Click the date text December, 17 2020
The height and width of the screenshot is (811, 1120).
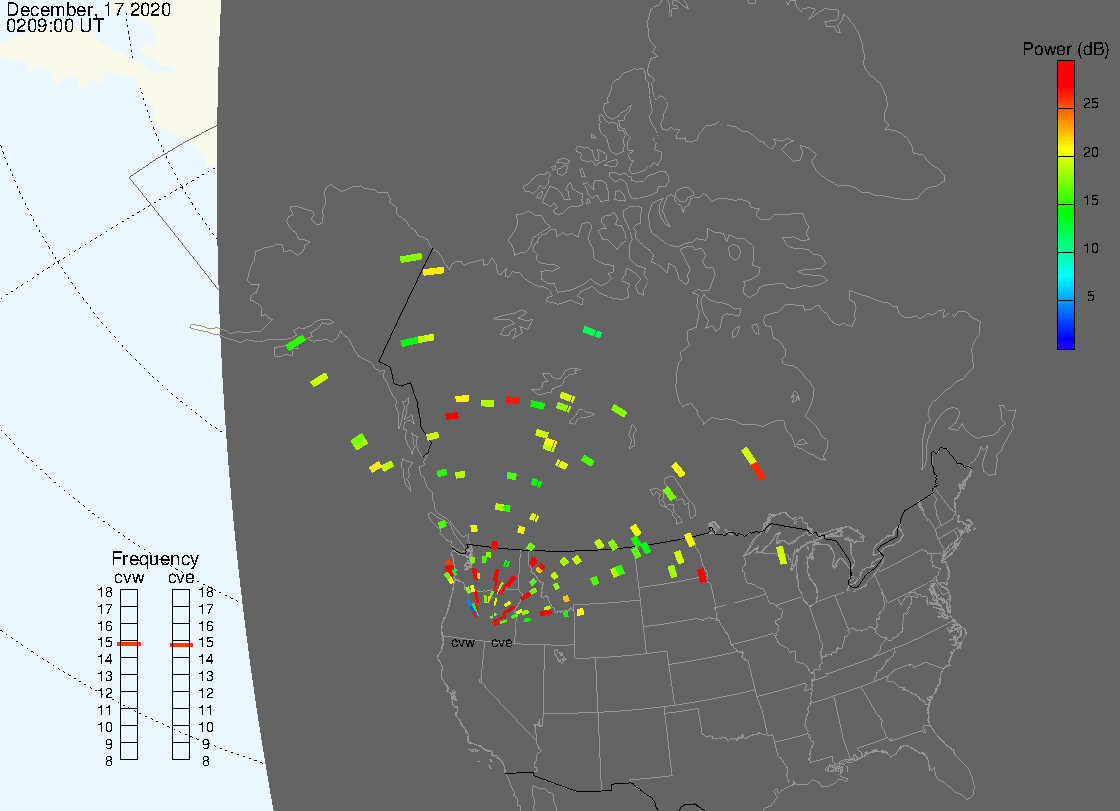89,9
